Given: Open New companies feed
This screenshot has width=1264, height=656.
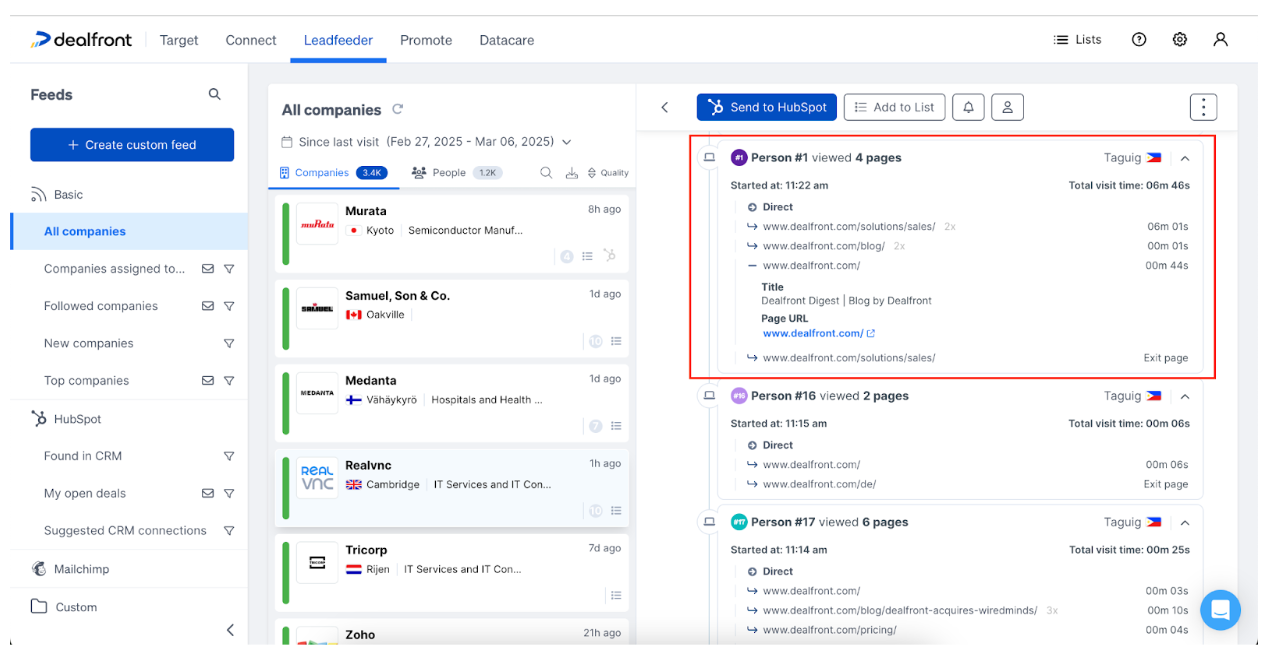Looking at the screenshot, I should [x=88, y=343].
